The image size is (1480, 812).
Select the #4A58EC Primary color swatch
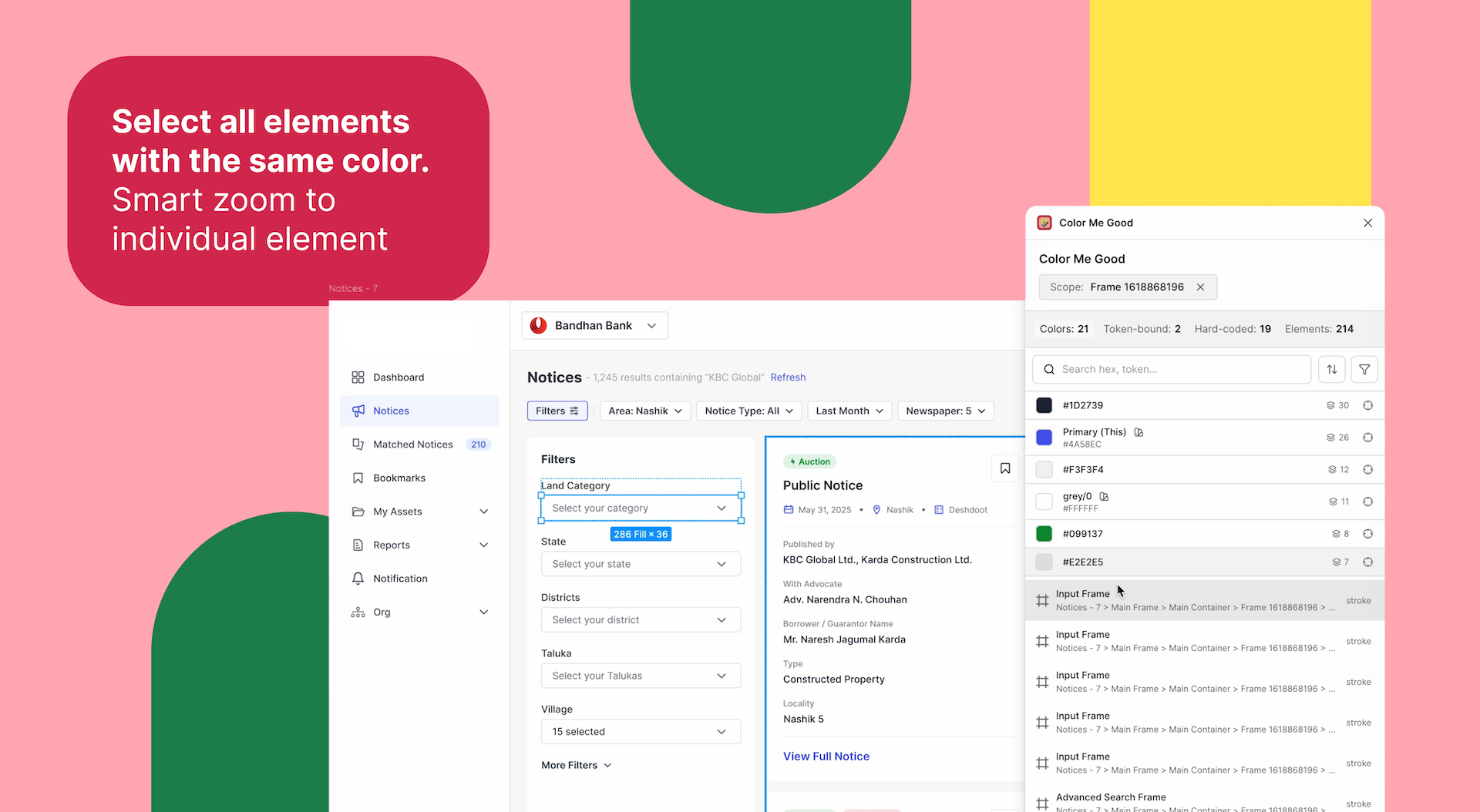point(1044,438)
